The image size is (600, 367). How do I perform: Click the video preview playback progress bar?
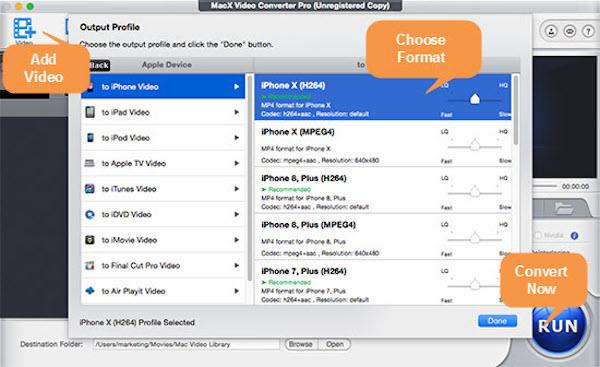pos(545,186)
